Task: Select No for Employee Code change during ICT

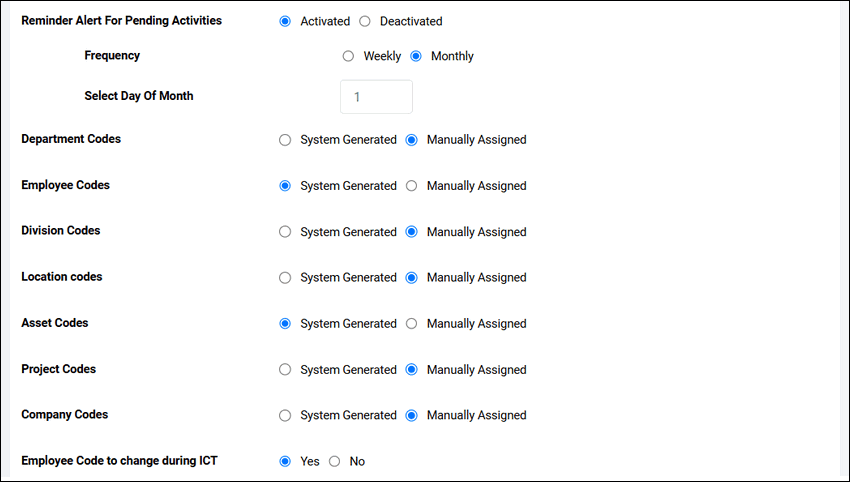Action: [x=334, y=461]
